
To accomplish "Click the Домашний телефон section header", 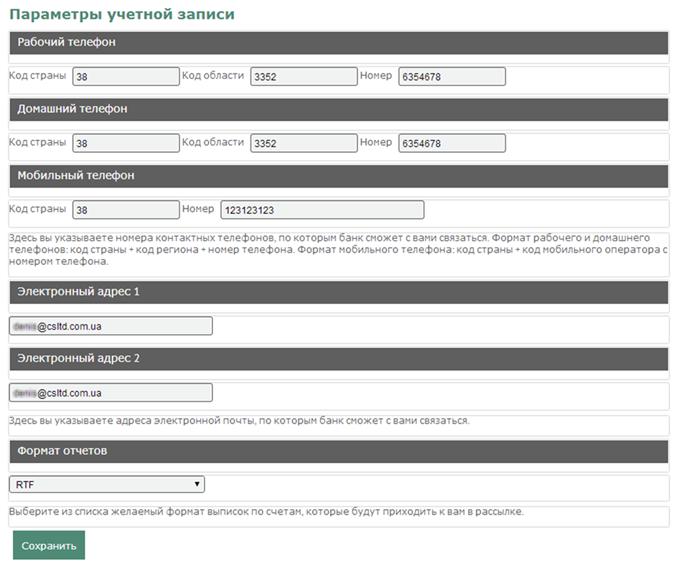I will pyautogui.click(x=339, y=109).
